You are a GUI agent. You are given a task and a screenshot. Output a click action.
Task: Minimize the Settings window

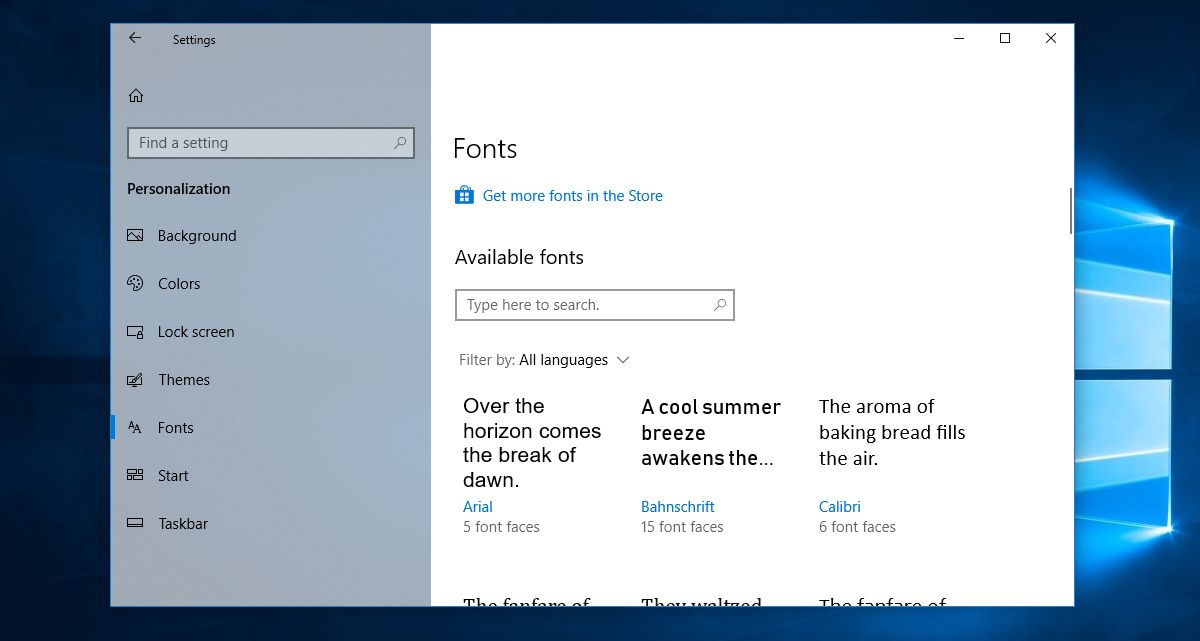pyautogui.click(x=959, y=38)
